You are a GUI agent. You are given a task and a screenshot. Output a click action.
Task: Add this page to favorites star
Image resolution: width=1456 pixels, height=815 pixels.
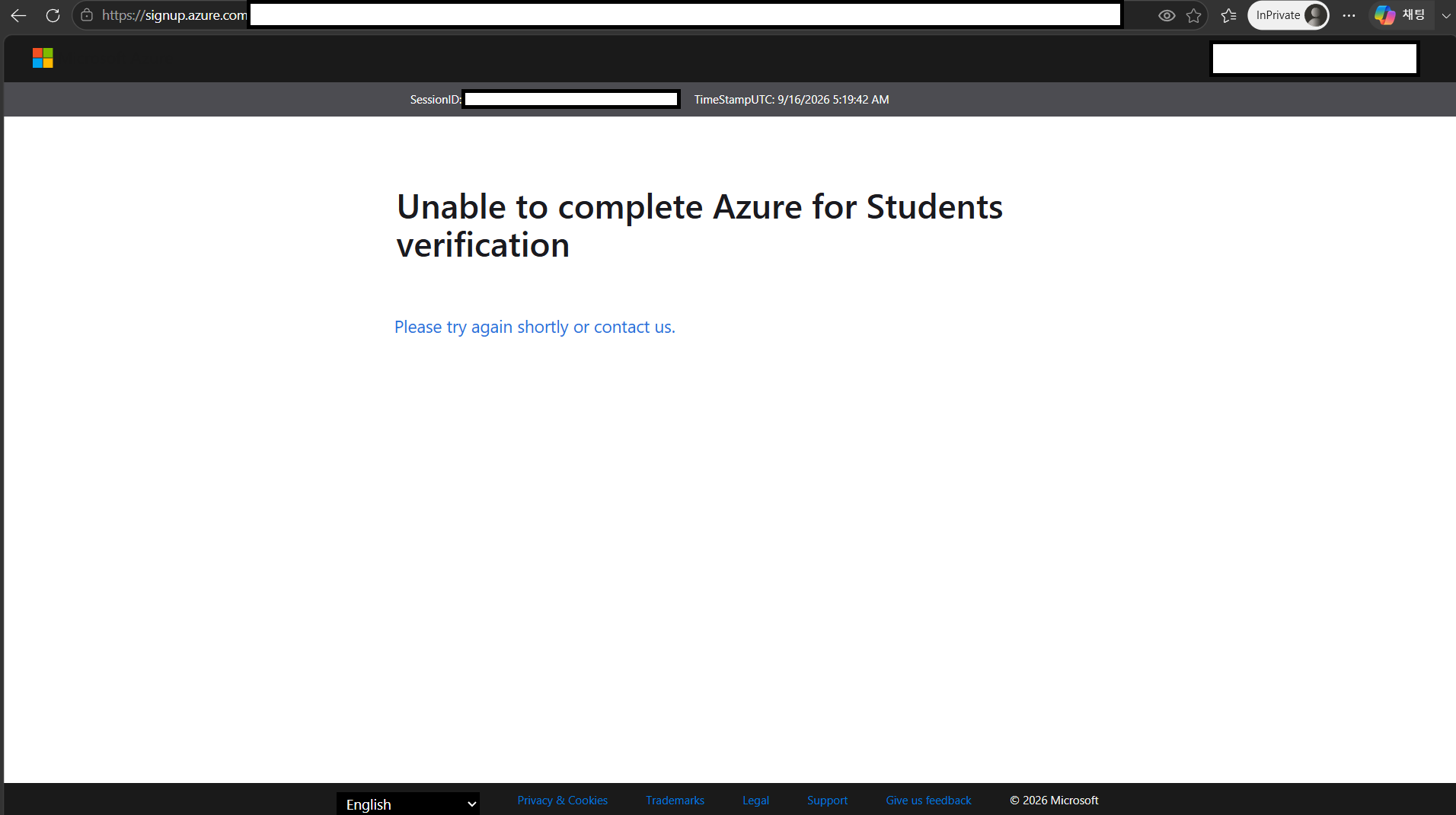[x=1193, y=15]
